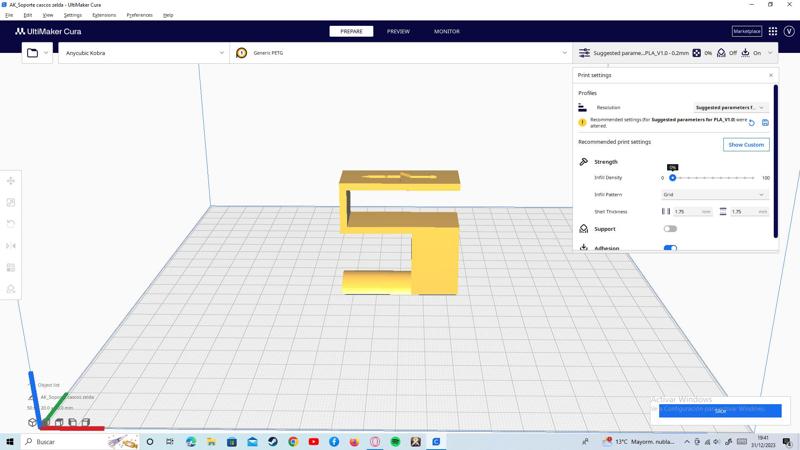Image resolution: width=800 pixels, height=450 pixels.
Task: Open Spotify from the taskbar
Action: point(395,441)
